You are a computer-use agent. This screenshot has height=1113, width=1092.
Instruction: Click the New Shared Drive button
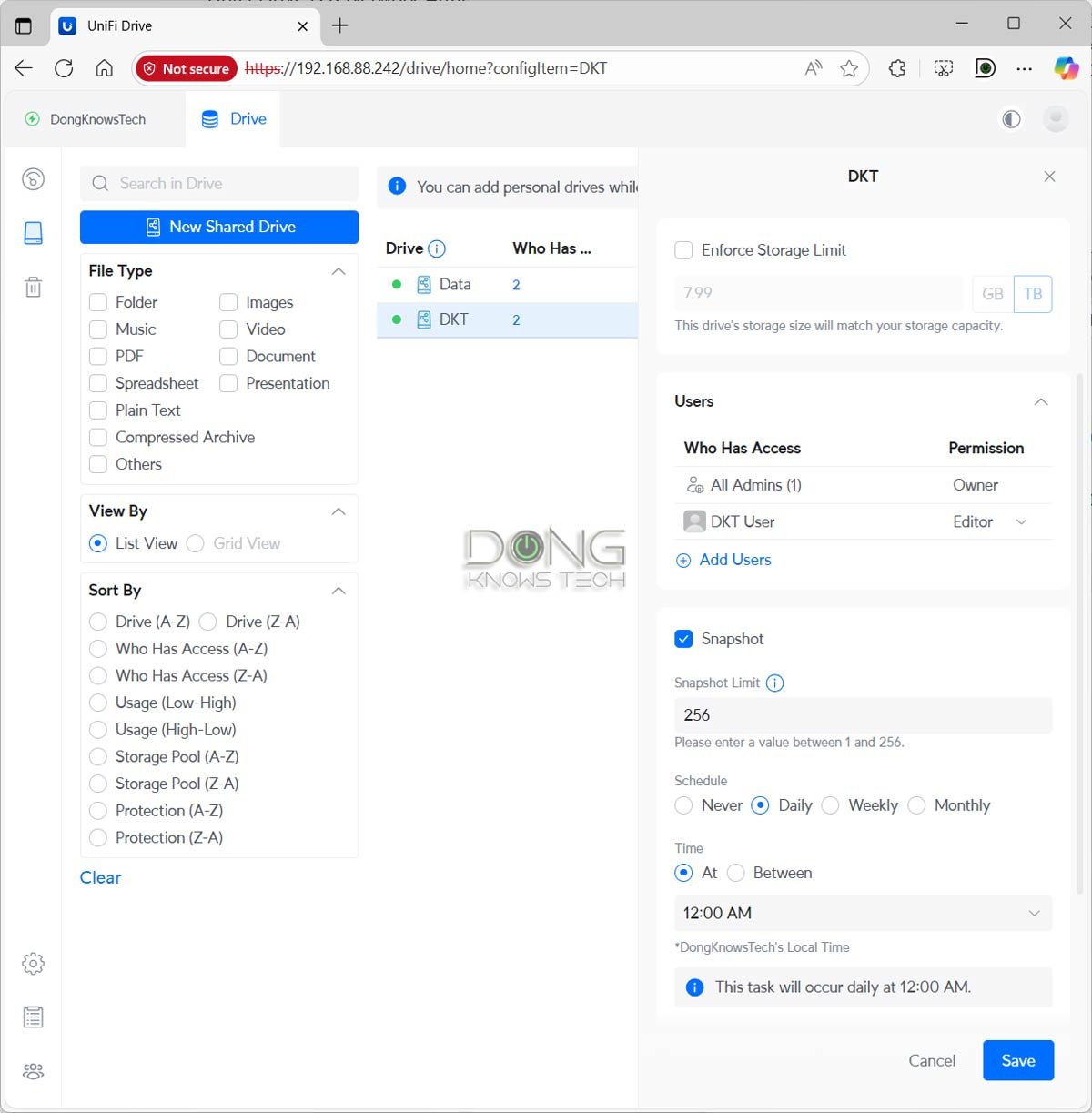(x=219, y=227)
